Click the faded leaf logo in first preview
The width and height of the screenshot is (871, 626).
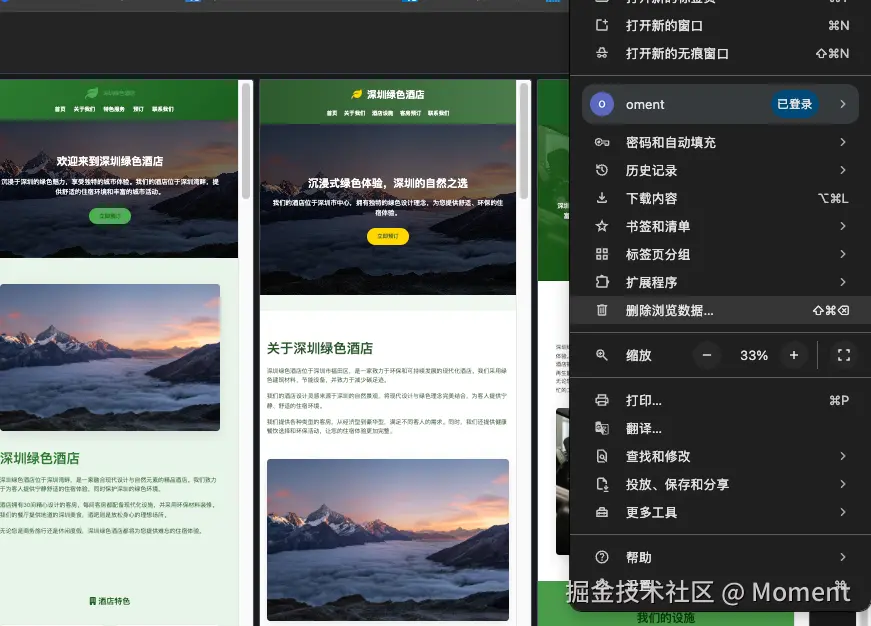click(92, 93)
